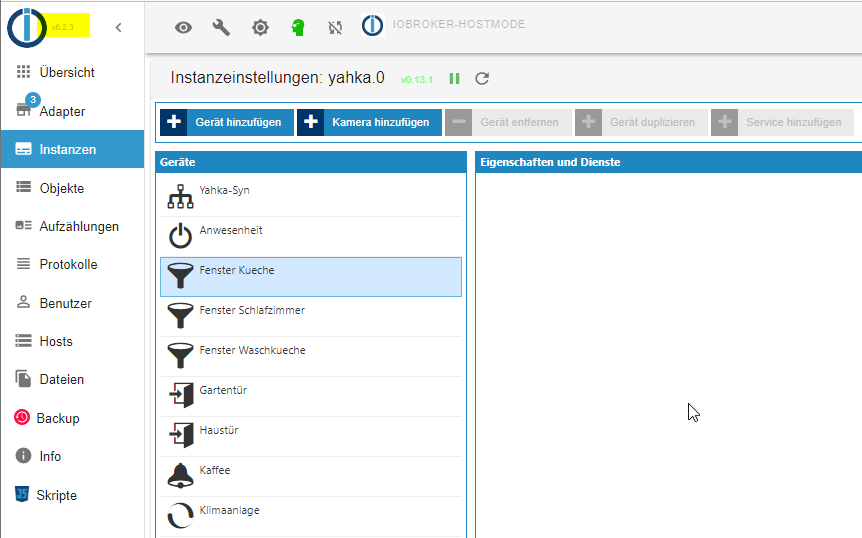The width and height of the screenshot is (862, 538).
Task: Open the Info section
Action: click(73, 456)
